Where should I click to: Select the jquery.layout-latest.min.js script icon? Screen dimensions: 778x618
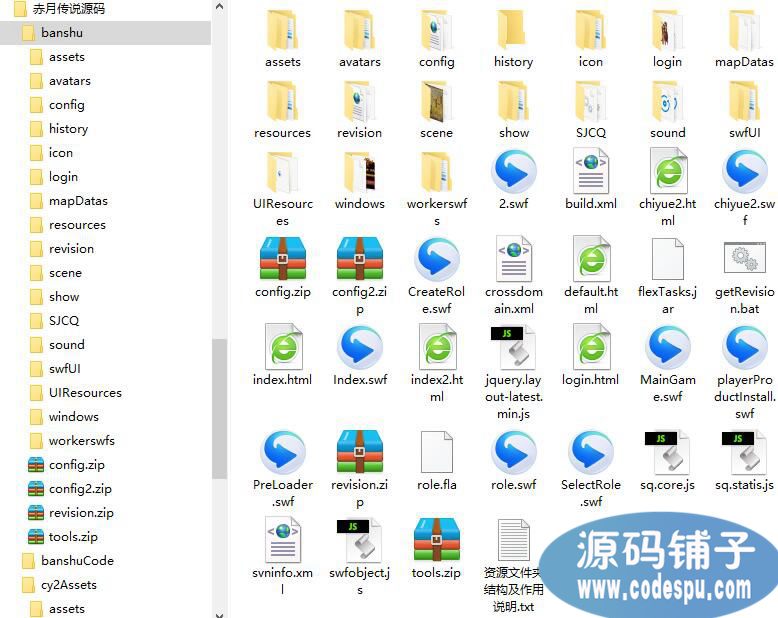click(514, 347)
